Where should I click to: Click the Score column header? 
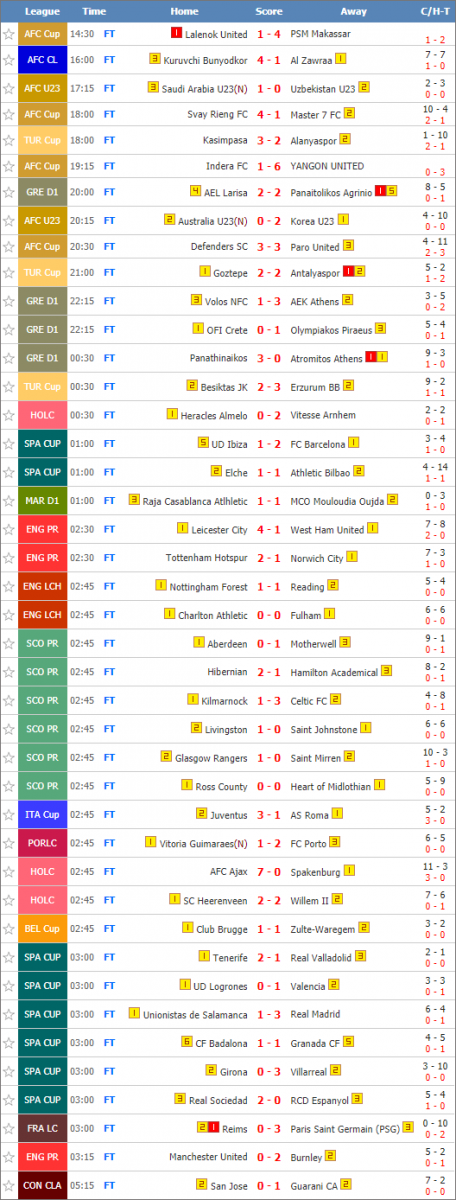tap(269, 11)
